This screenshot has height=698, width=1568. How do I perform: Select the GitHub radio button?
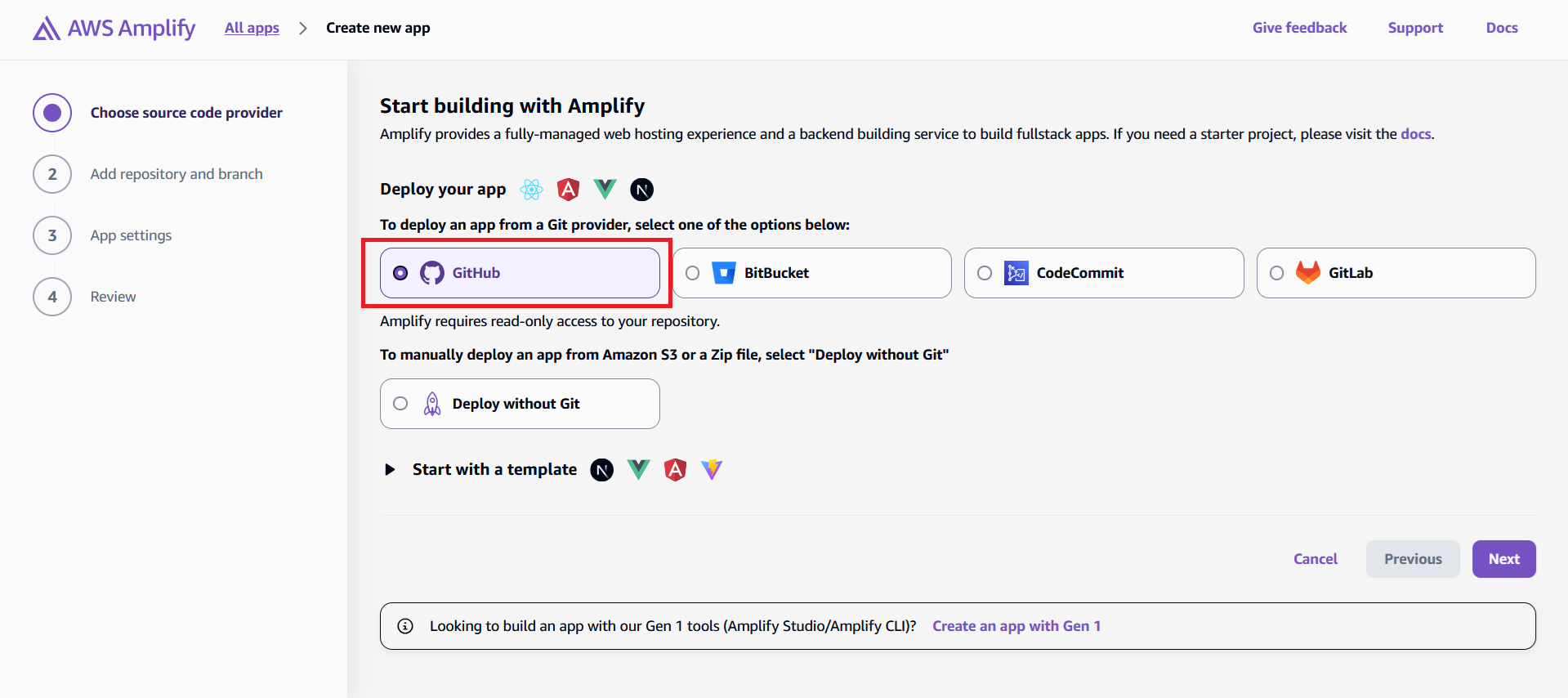click(x=400, y=273)
